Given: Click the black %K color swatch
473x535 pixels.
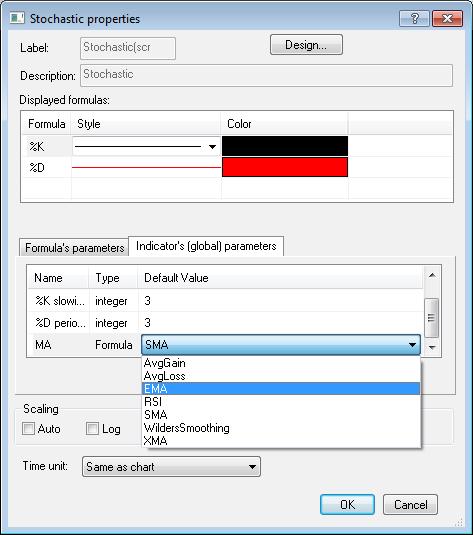Looking at the screenshot, I should point(285,146).
